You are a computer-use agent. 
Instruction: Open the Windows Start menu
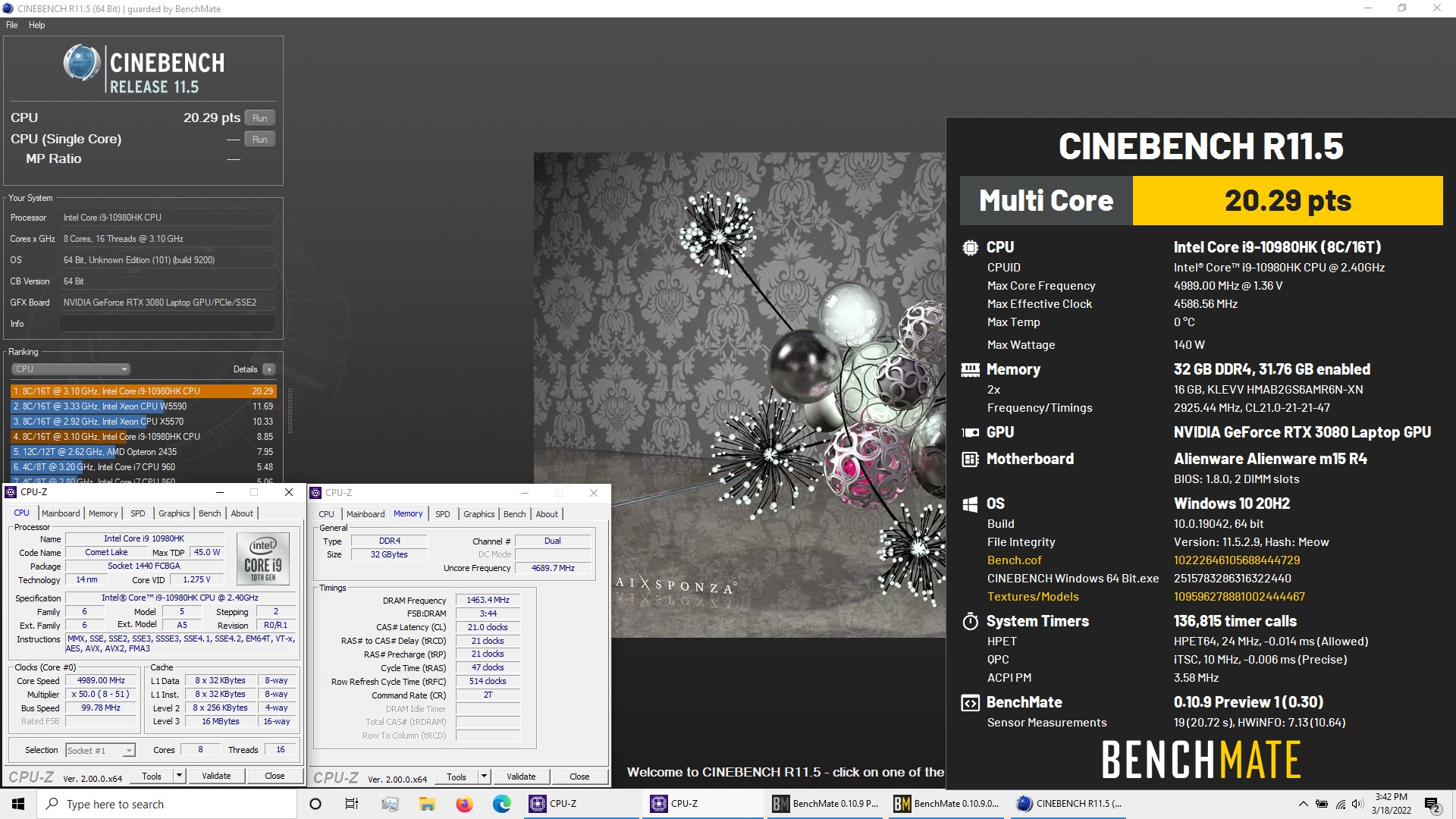[x=18, y=804]
